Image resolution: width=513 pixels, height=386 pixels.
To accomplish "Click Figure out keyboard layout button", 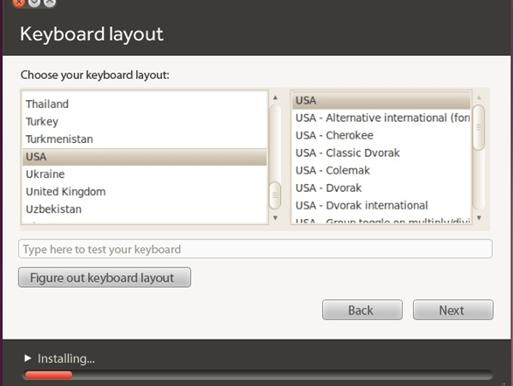I will (x=105, y=277).
